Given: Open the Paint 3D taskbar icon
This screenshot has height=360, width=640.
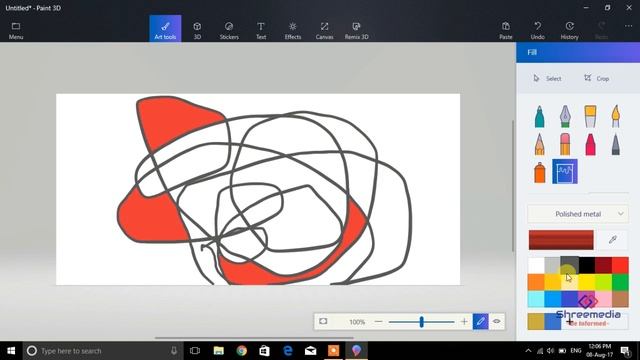Looking at the screenshot, I should [x=356, y=351].
